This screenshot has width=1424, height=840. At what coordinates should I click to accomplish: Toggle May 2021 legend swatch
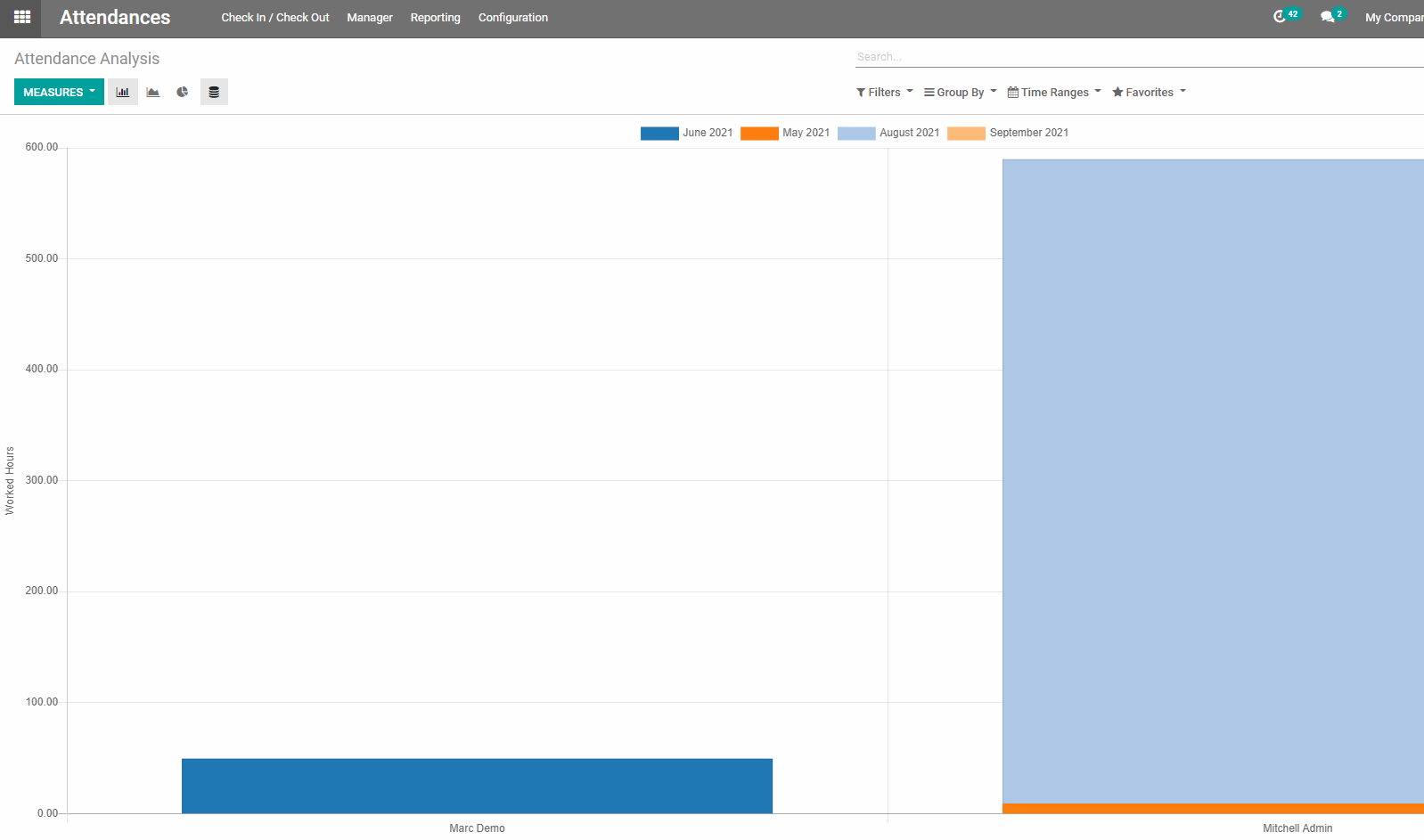(x=759, y=133)
